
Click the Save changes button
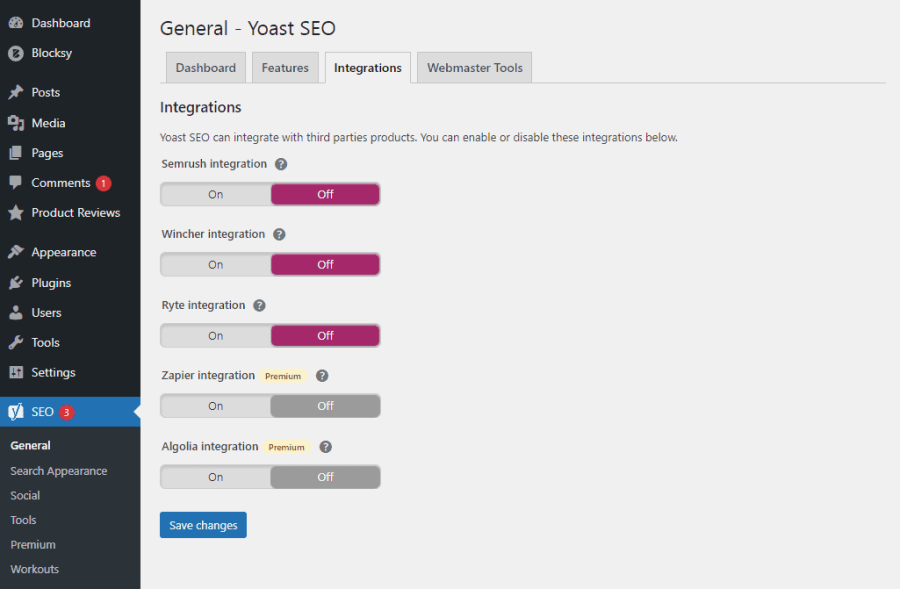203,525
